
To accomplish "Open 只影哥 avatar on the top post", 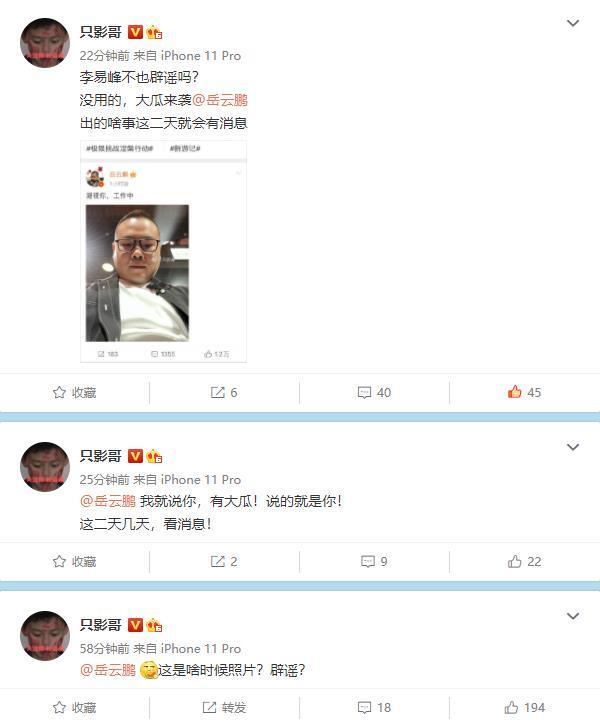I will click(x=45, y=43).
